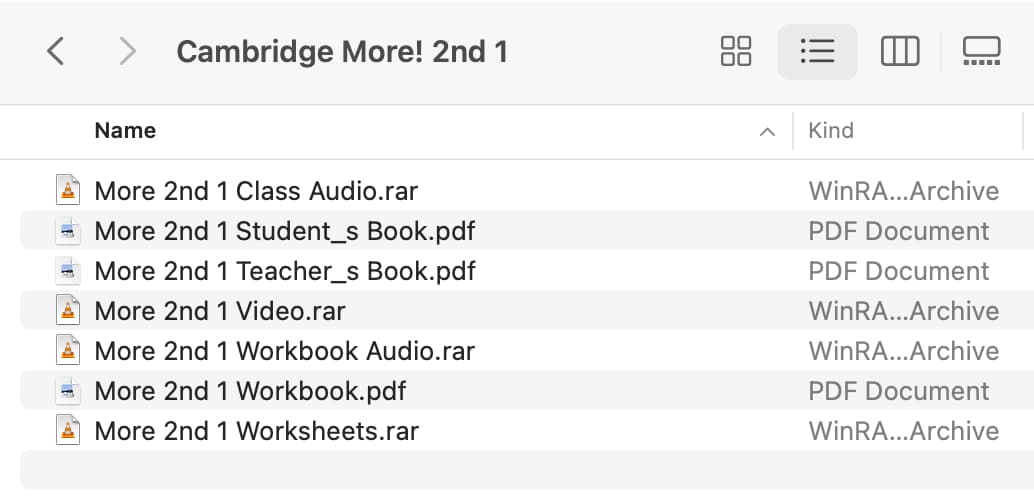The width and height of the screenshot is (1034, 498).
Task: Click the PDF icon of Workbook.pdf
Action: 68,390
